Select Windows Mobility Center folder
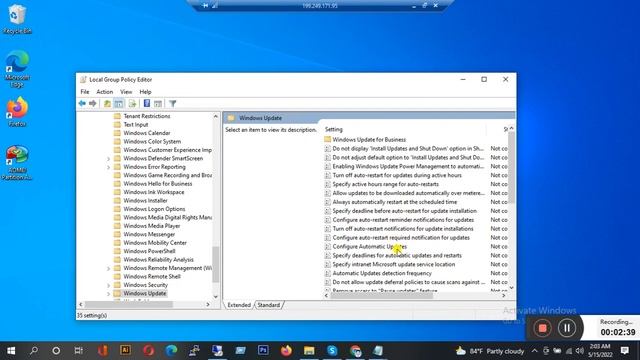The width and height of the screenshot is (640, 360). point(155,243)
